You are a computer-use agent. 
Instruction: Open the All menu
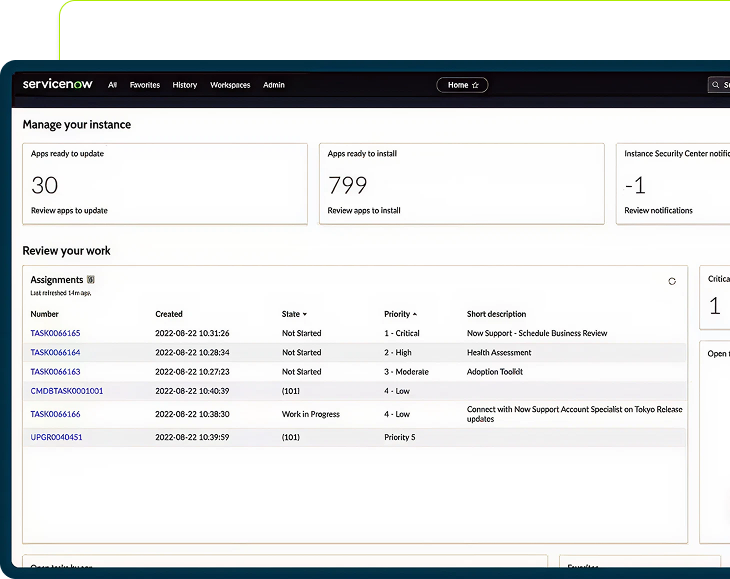112,85
